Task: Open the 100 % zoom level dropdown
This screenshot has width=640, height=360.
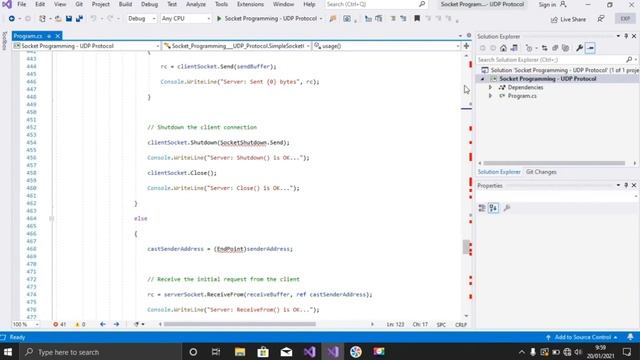Action: [26, 324]
